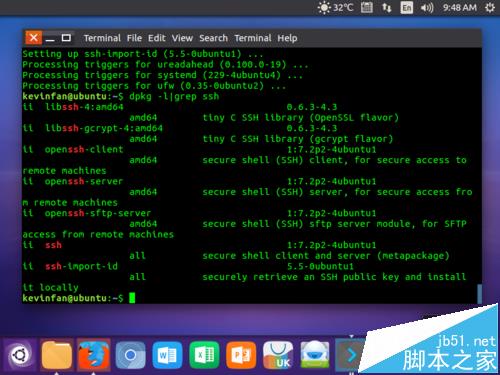Click the 'ssh-import-id' package row
The image size is (500, 375).
pyautogui.click(x=188, y=266)
